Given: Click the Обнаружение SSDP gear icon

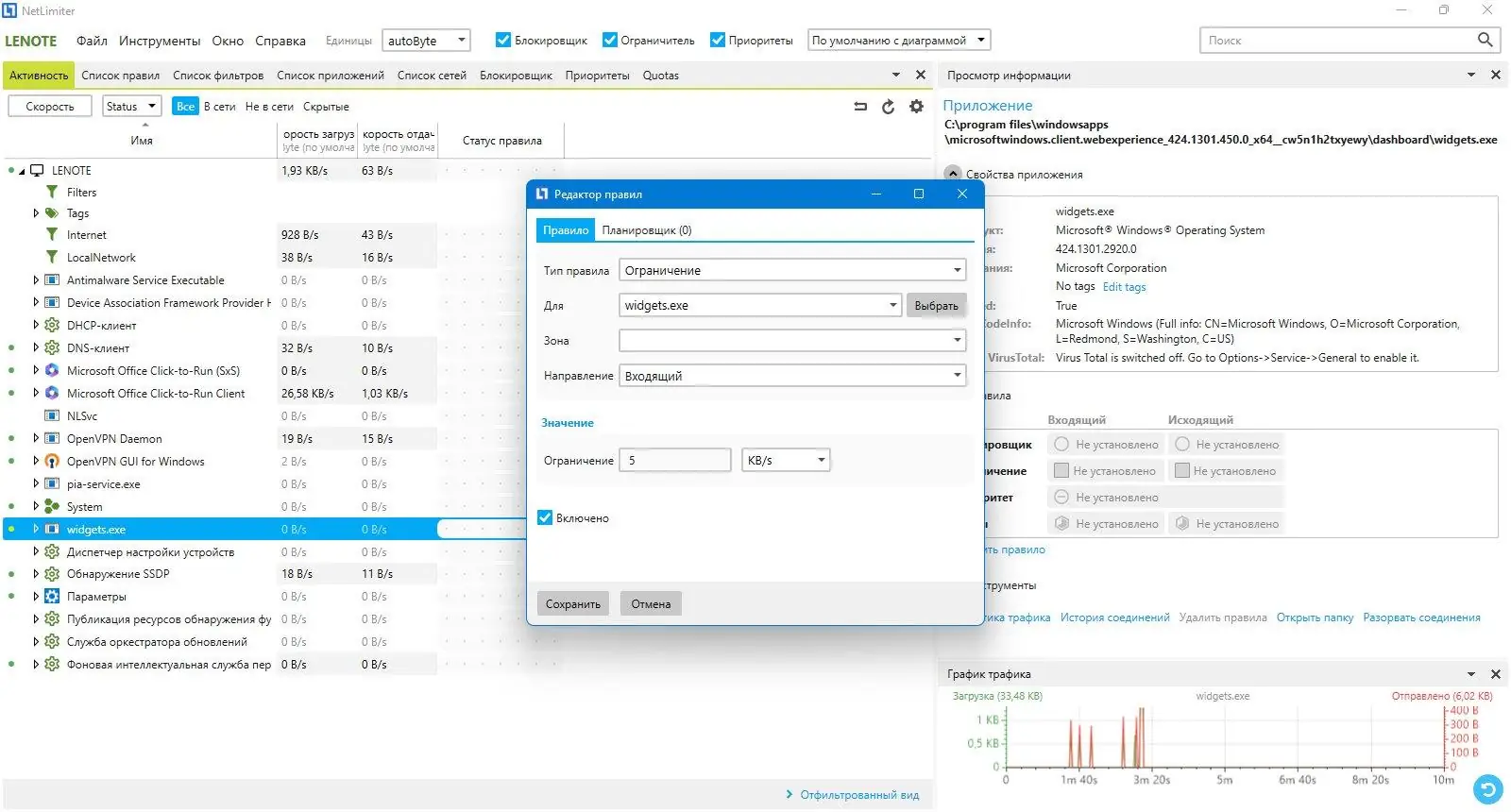Looking at the screenshot, I should [x=52, y=574].
